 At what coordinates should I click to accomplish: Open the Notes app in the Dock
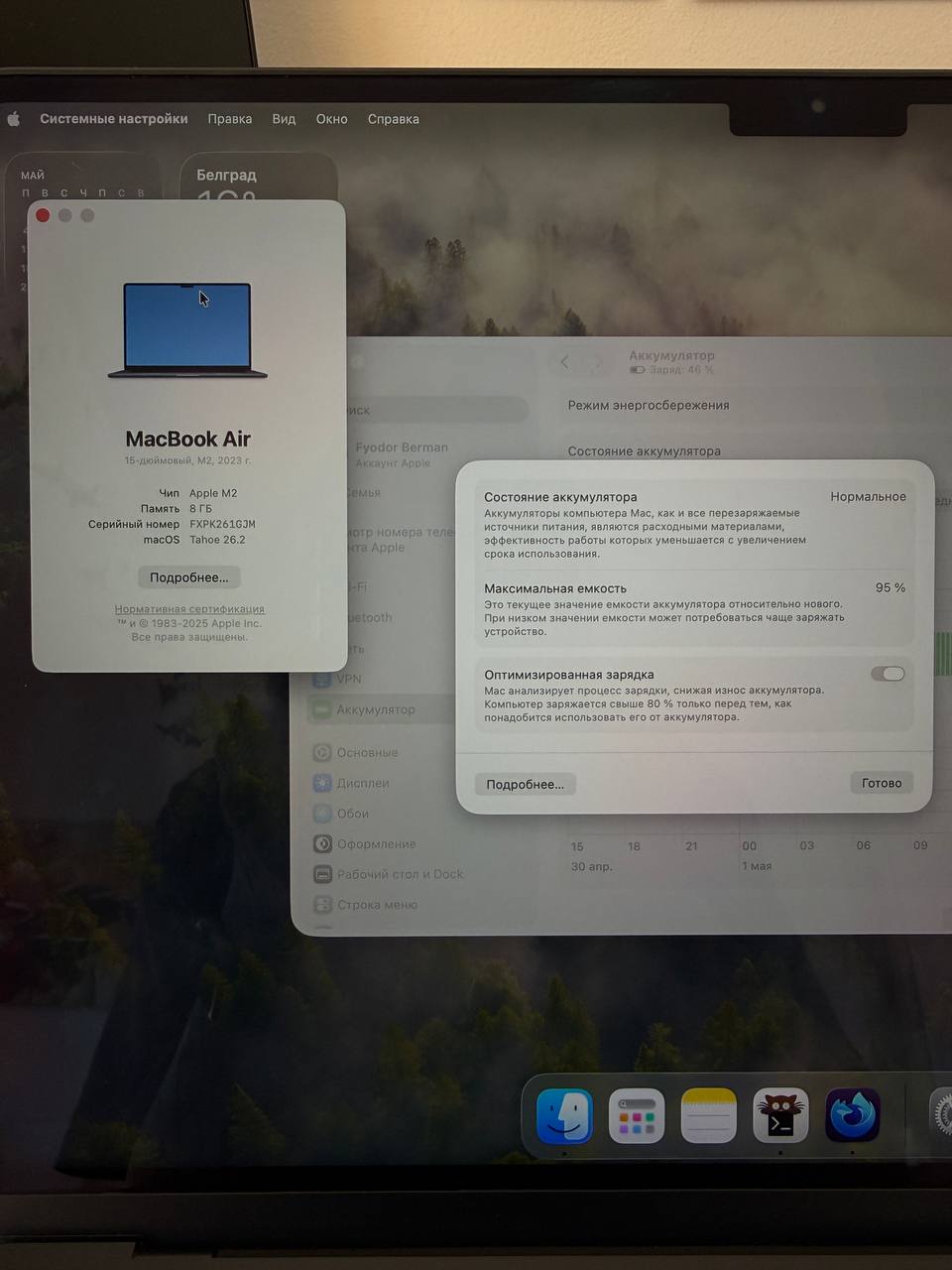pyautogui.click(x=708, y=1115)
